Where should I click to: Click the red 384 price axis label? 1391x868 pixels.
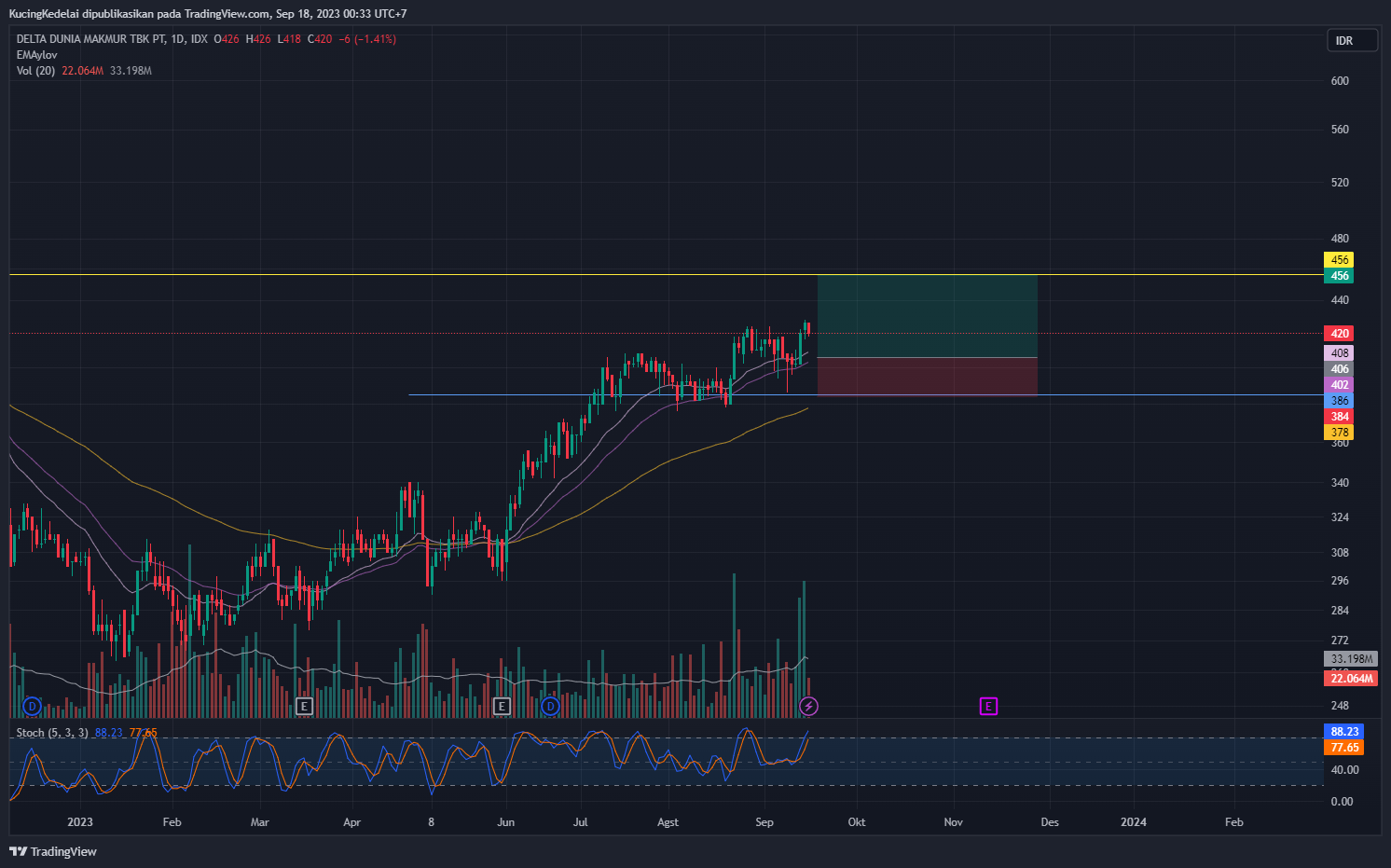[1339, 417]
